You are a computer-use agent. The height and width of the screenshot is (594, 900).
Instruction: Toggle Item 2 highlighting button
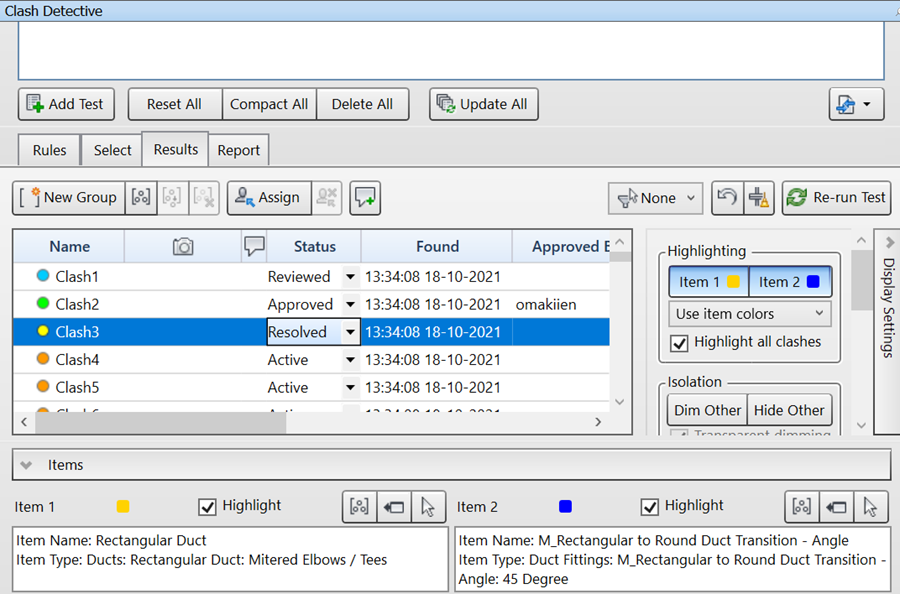coord(790,282)
